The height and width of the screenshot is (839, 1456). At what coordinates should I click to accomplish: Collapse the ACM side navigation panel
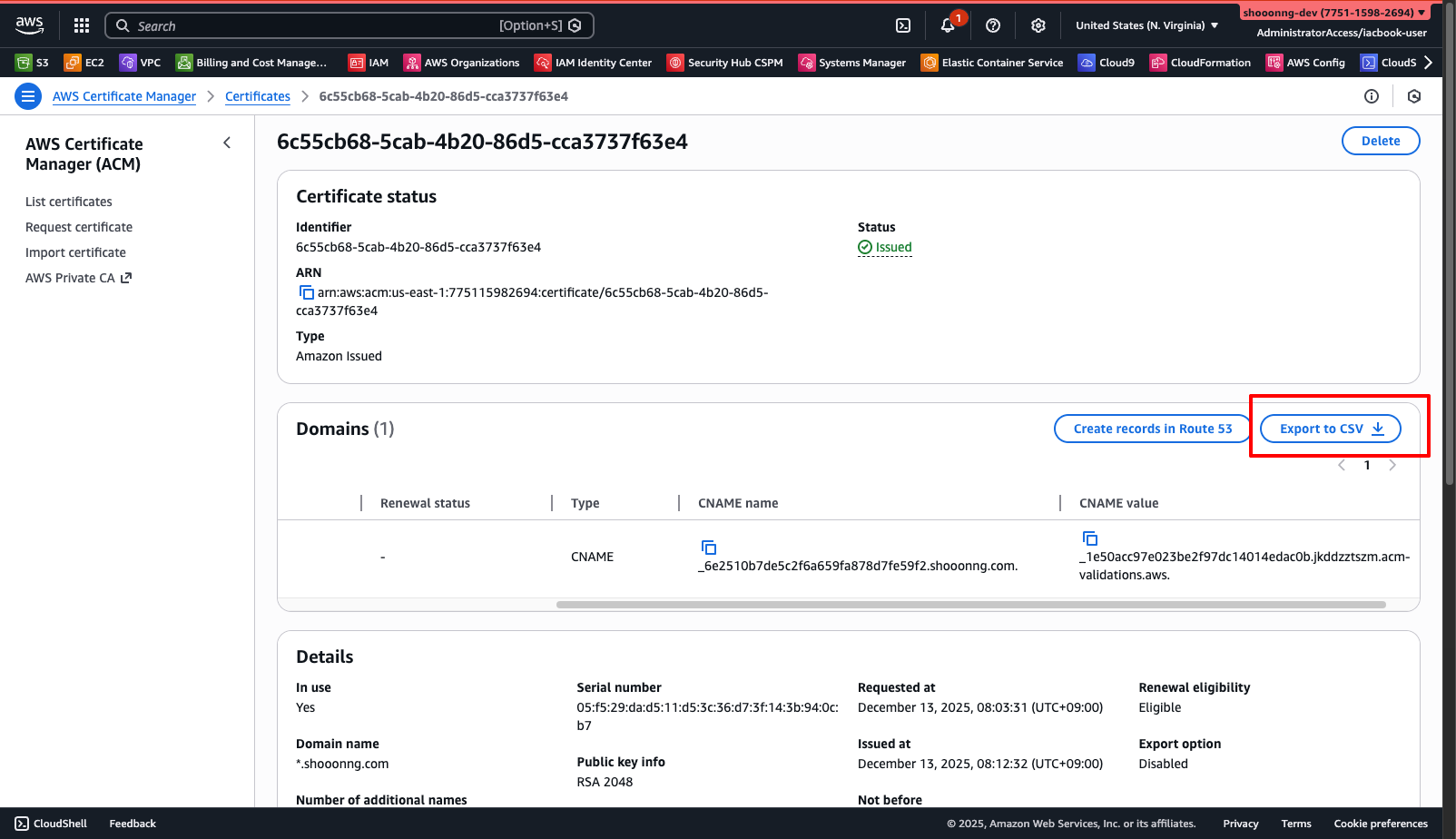tap(227, 143)
